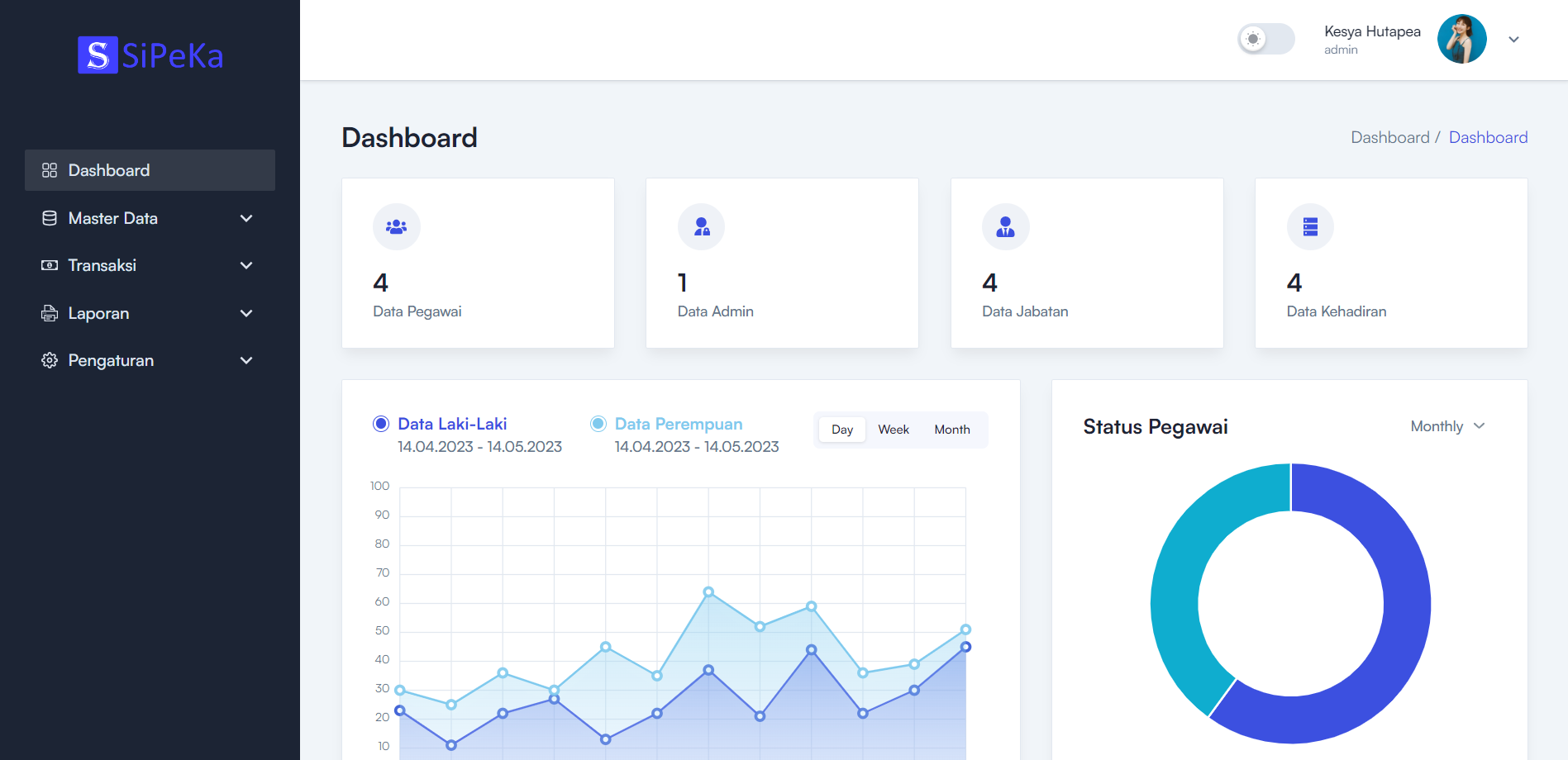Expand the Master Data menu
This screenshot has width=1568, height=760.
(x=245, y=217)
